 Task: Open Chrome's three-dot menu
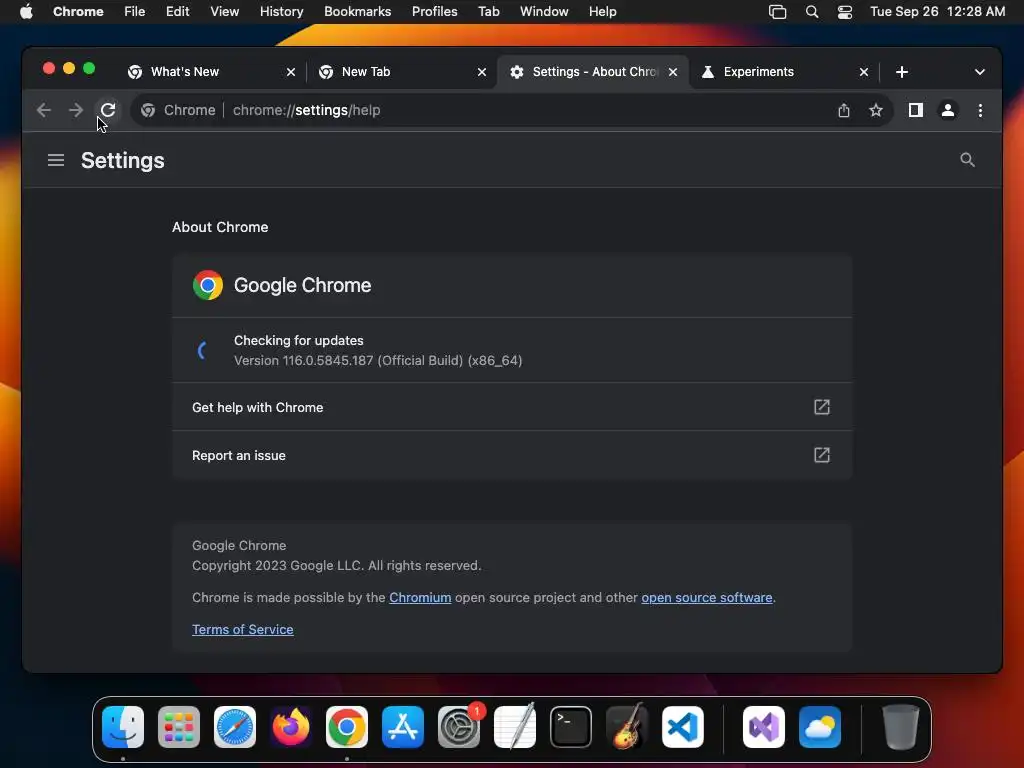pos(980,110)
